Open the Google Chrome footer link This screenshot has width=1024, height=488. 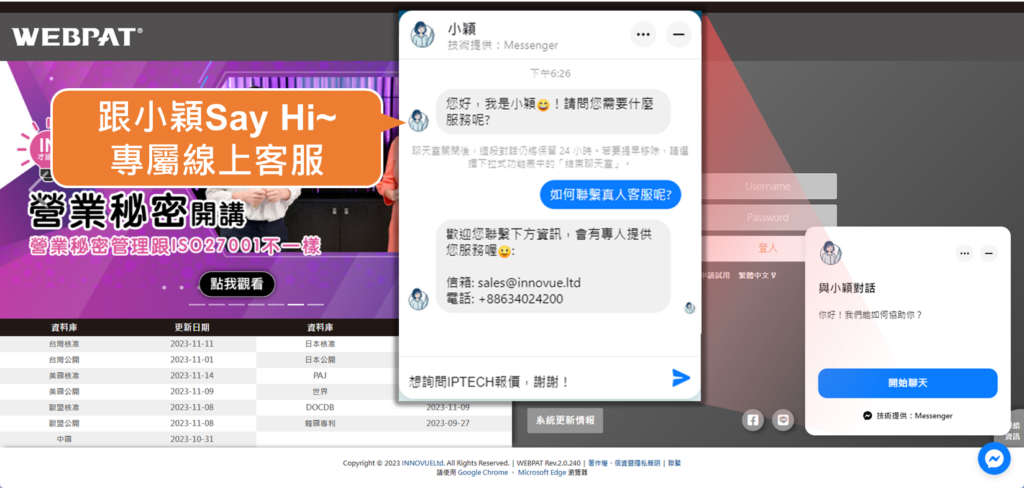[481, 472]
